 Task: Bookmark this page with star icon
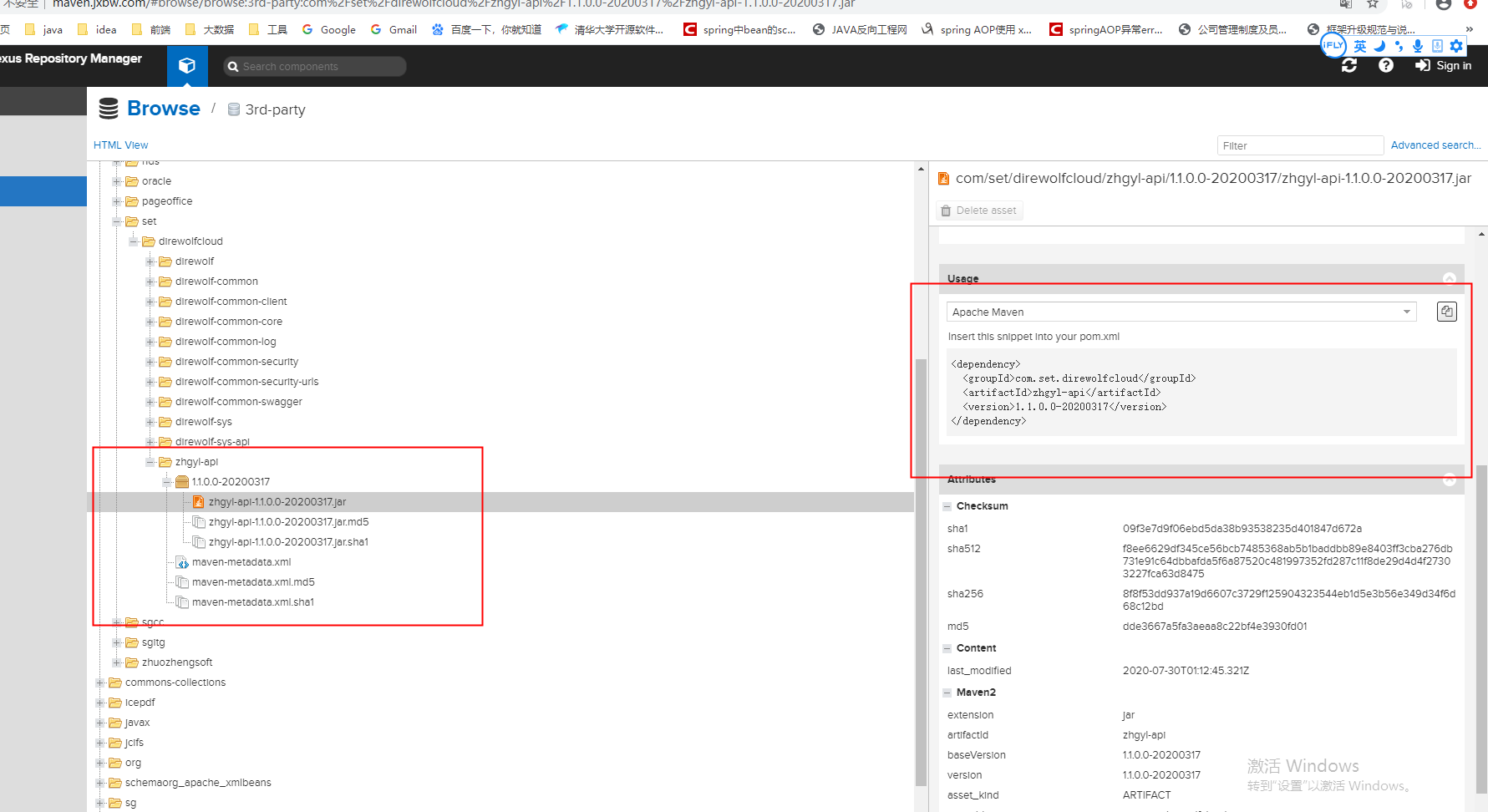tap(1373, 4)
